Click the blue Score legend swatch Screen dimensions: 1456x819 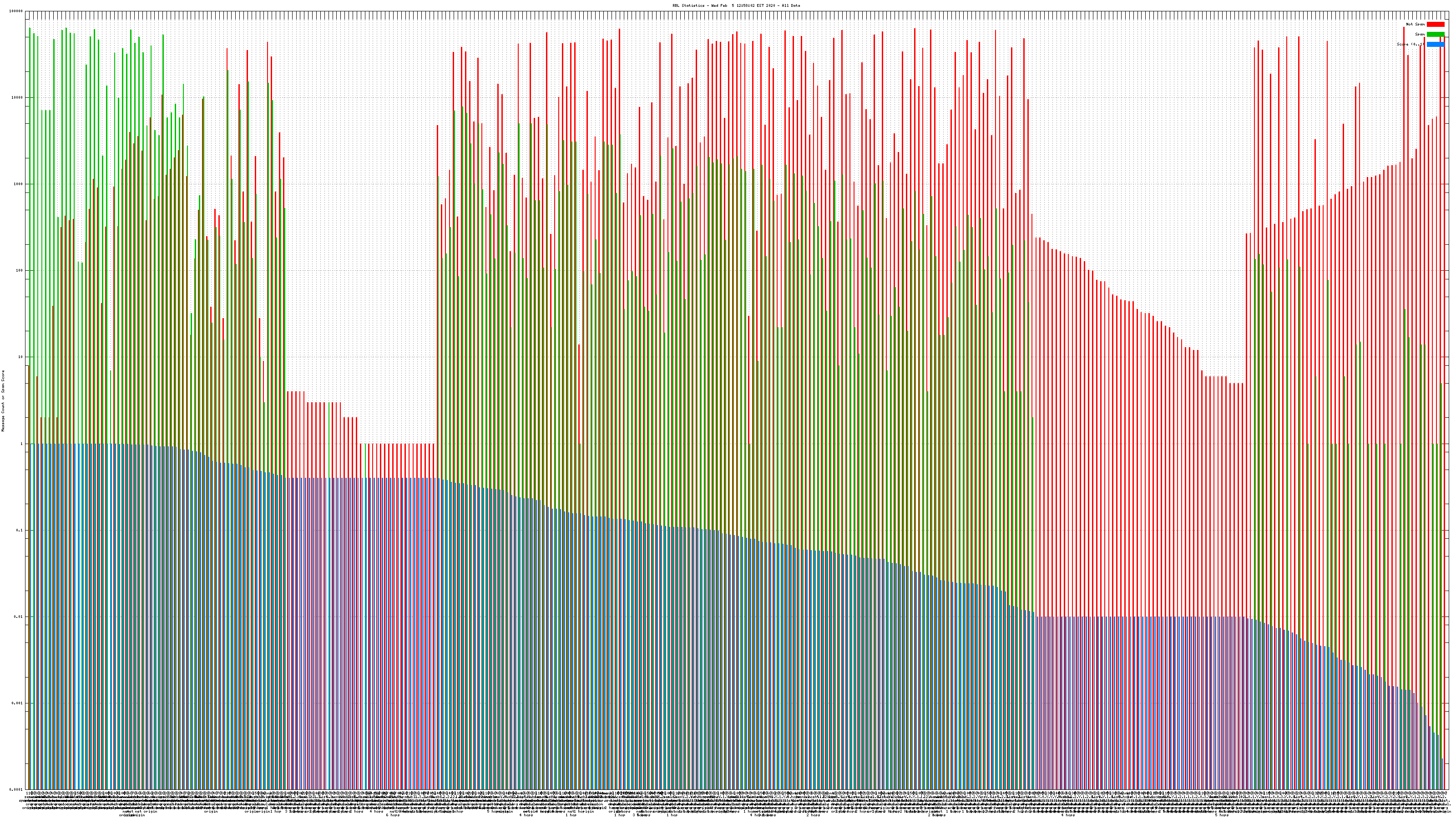pyautogui.click(x=1435, y=44)
